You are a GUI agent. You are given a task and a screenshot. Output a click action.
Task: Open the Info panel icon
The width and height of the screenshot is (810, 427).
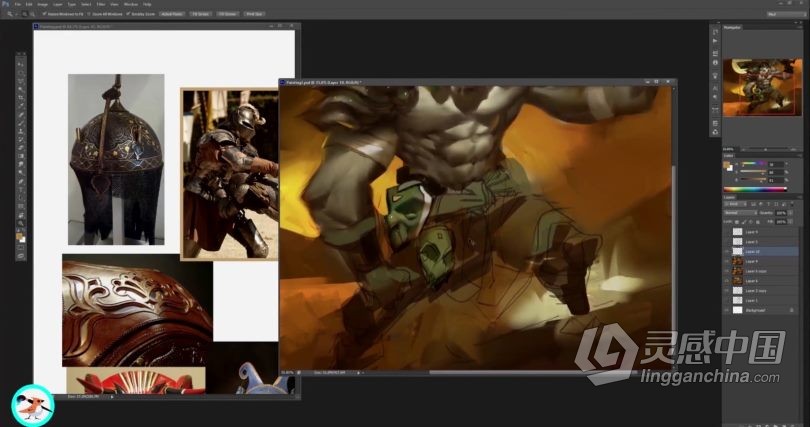[715, 62]
